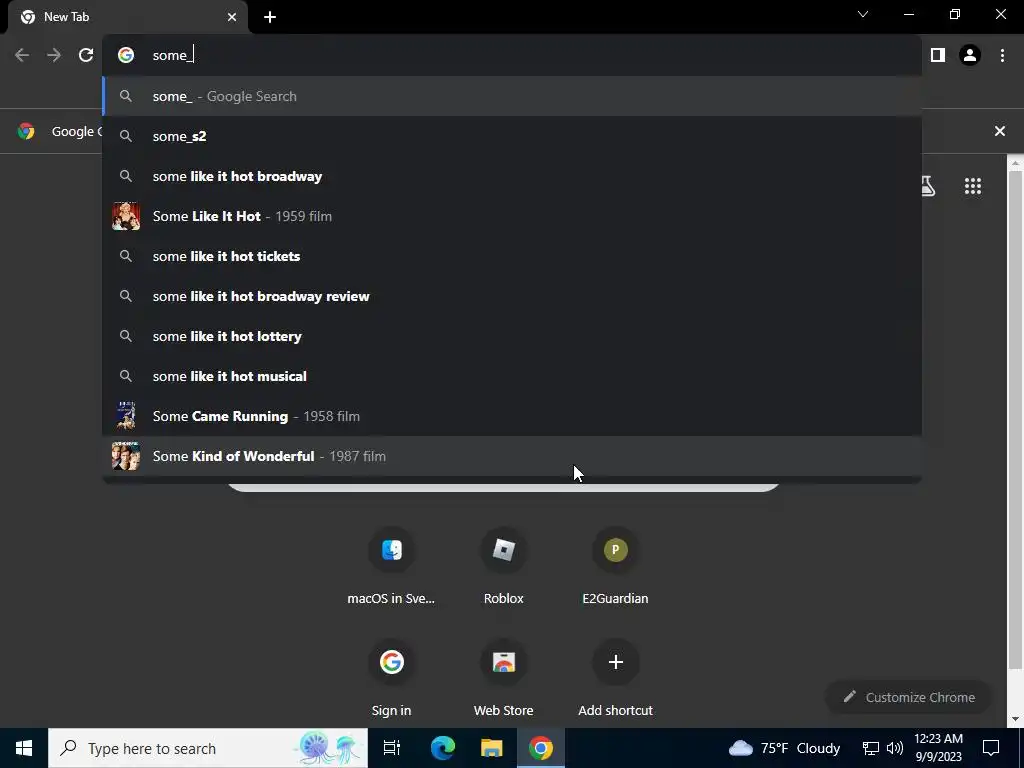The width and height of the screenshot is (1024, 768).
Task: Open the E2Guardian shortcut
Action: click(615, 566)
